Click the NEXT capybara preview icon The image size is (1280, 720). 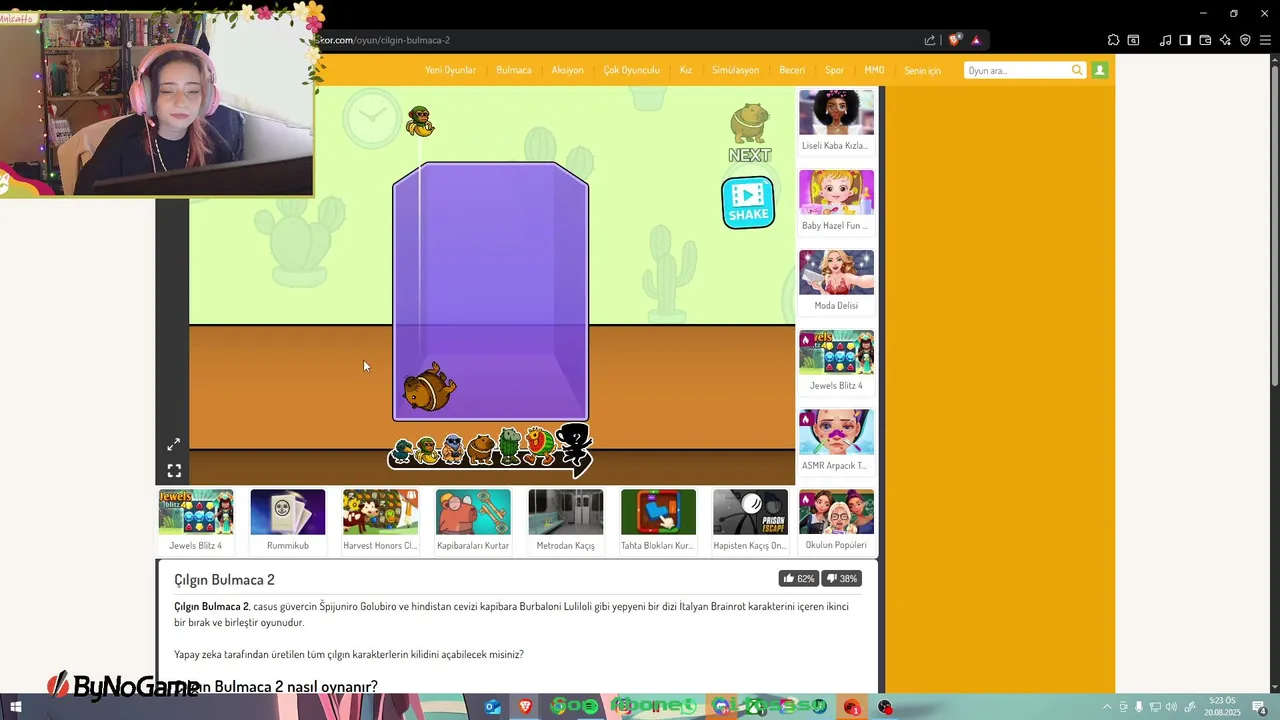[749, 123]
